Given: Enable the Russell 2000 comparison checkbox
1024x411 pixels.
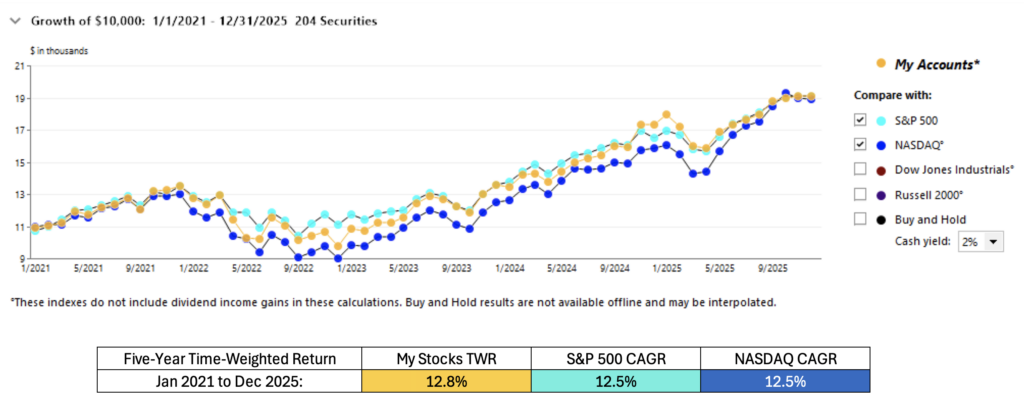Looking at the screenshot, I should [860, 194].
